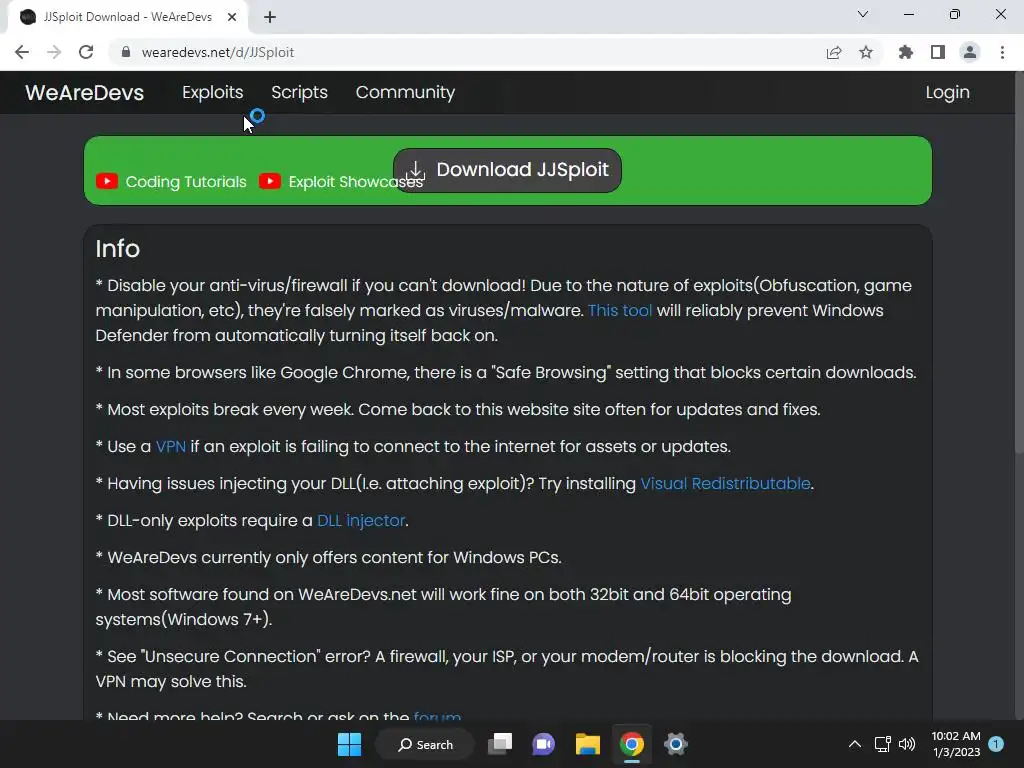Open the notification badge icon
The image size is (1024, 768).
[996, 744]
